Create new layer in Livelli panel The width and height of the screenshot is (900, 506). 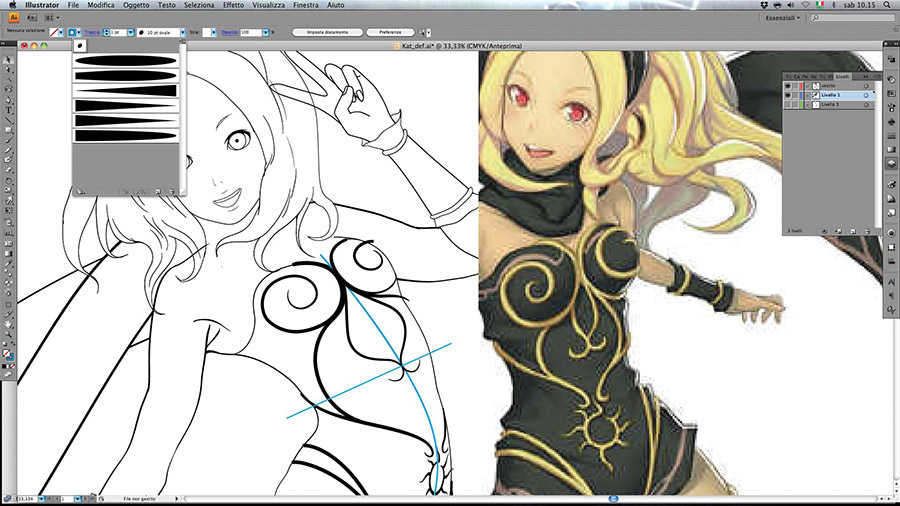coord(853,231)
